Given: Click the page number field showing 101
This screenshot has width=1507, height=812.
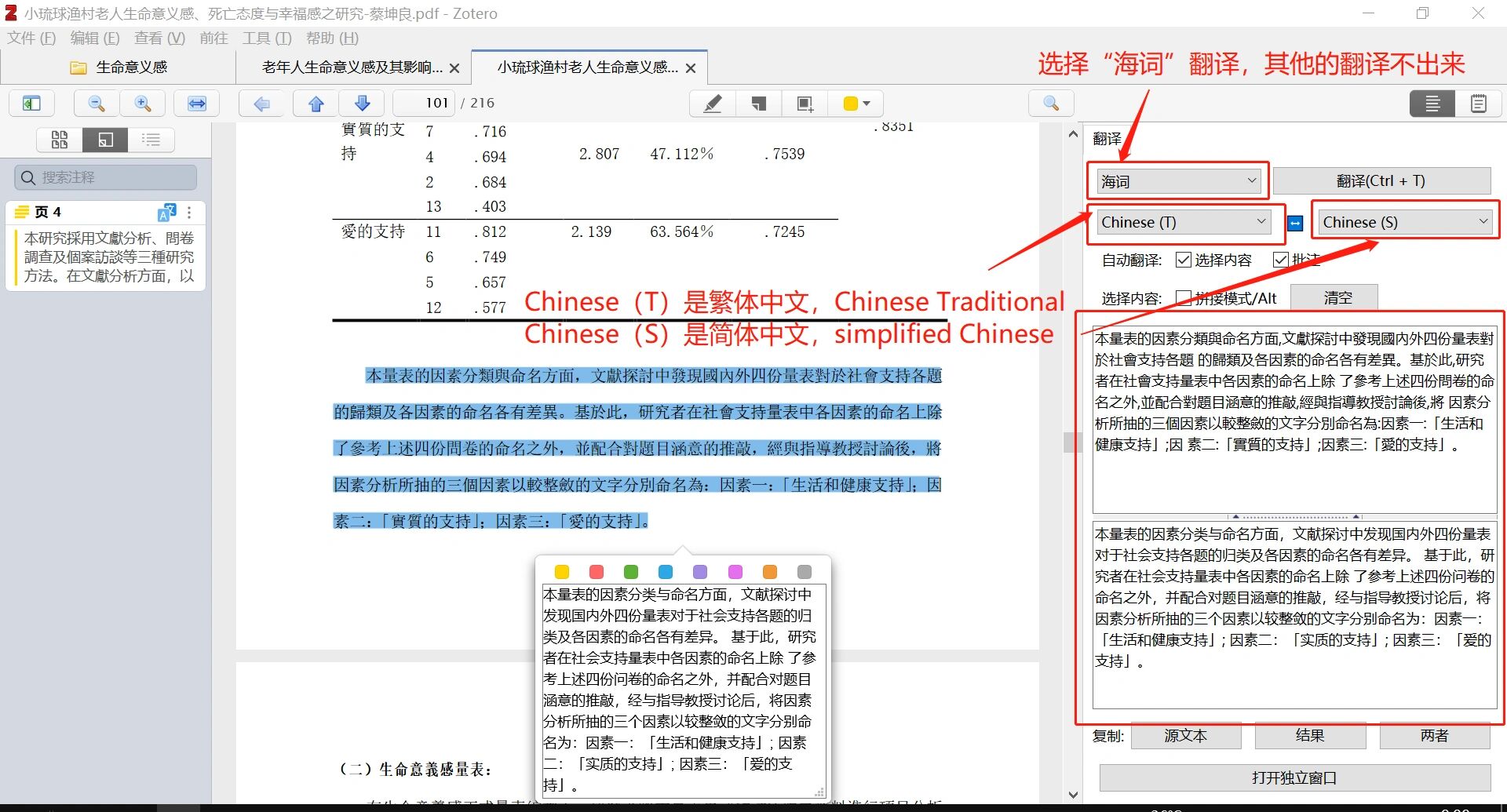Looking at the screenshot, I should (425, 103).
